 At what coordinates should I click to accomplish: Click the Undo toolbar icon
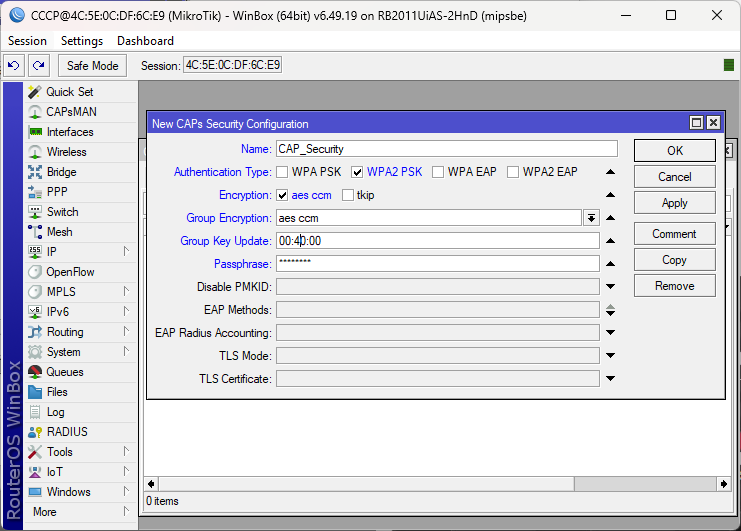point(14,65)
